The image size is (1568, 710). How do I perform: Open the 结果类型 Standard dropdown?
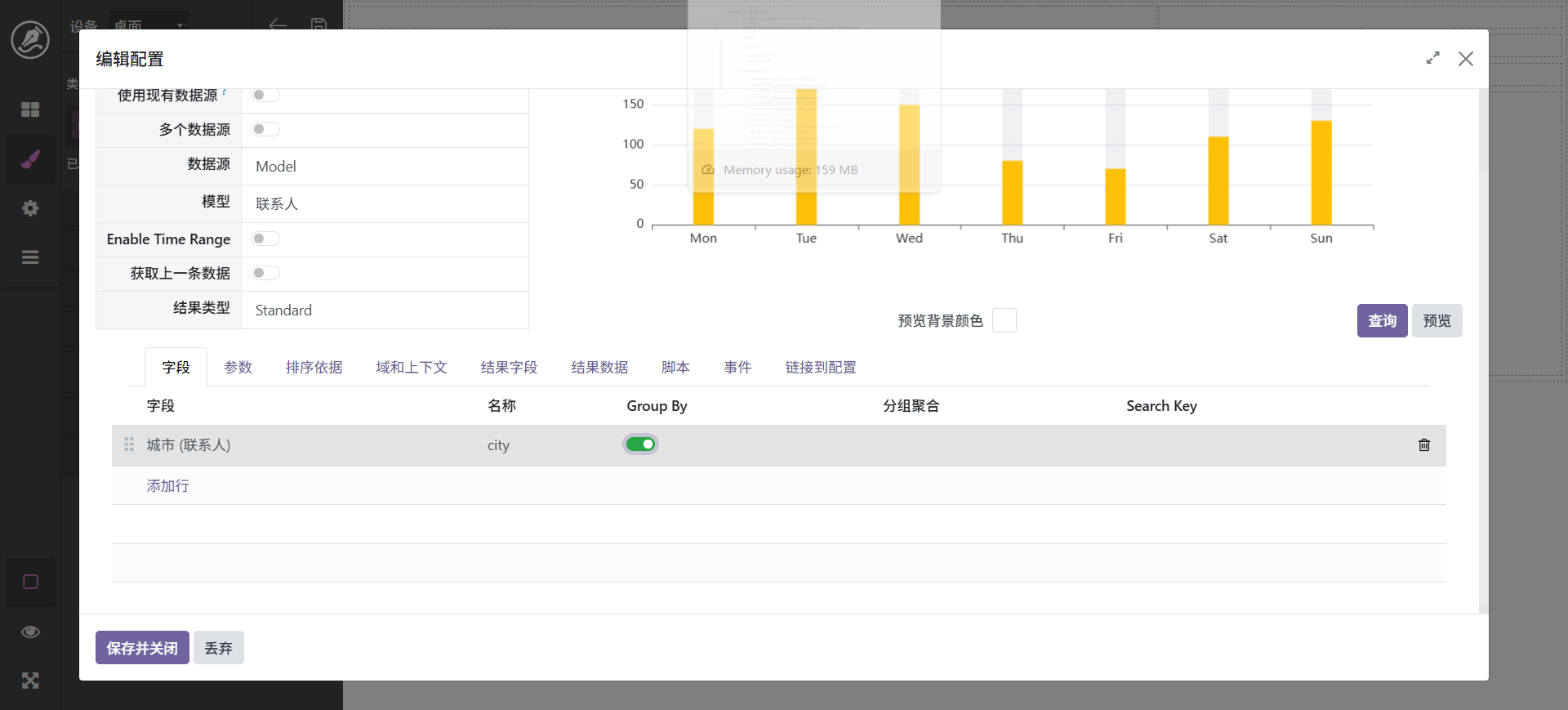[384, 310]
